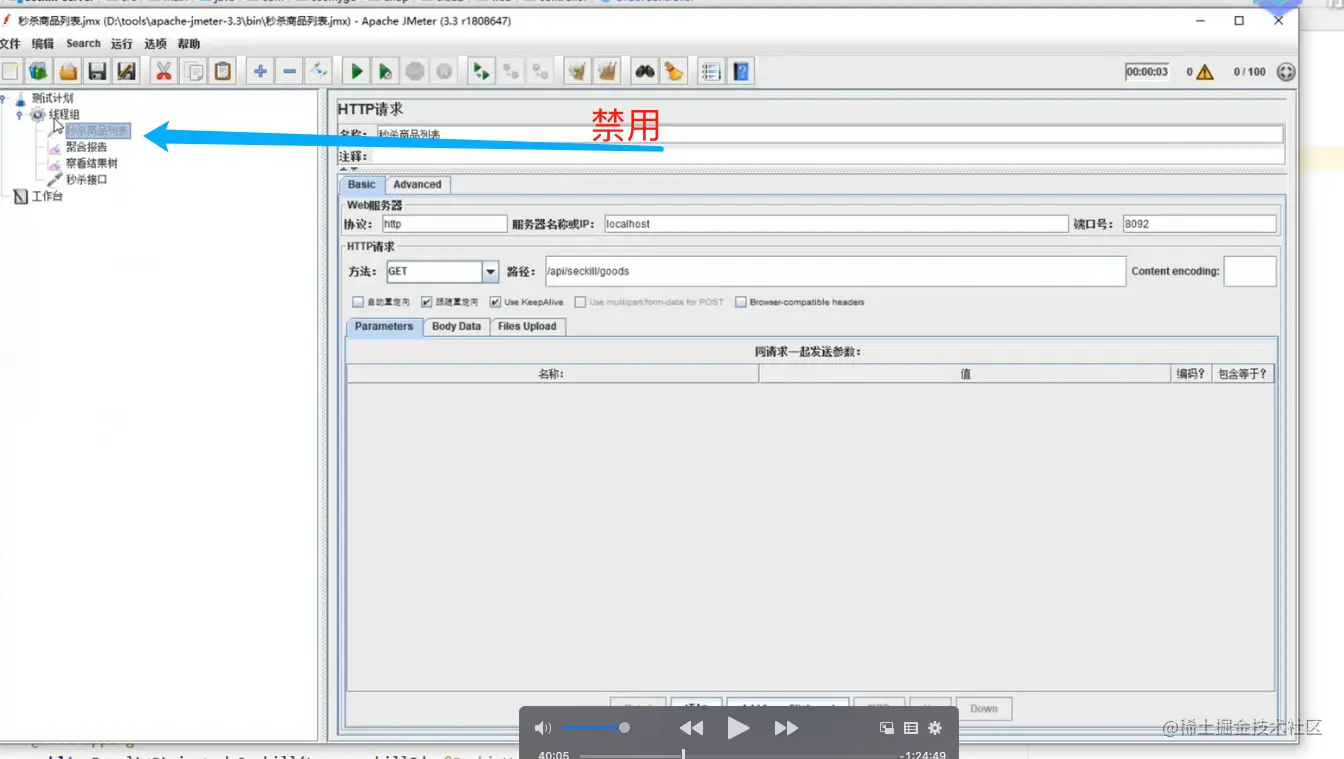Collapse the 测试计划 tree node handle
This screenshot has height=759, width=1344.
coord(3,99)
